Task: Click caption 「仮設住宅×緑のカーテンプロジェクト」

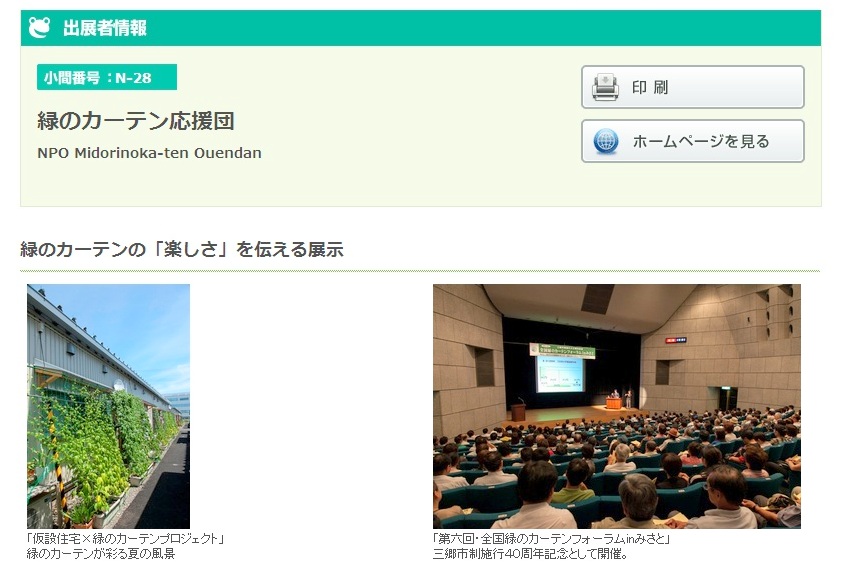Action: tap(125, 539)
